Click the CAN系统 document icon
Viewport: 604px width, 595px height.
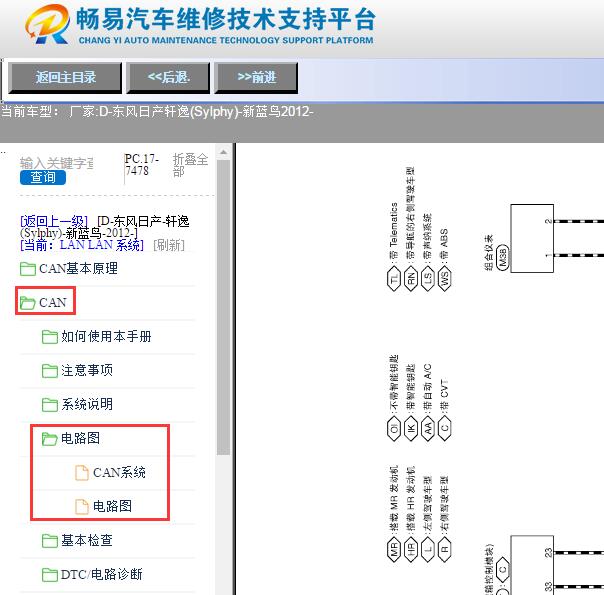(81, 473)
